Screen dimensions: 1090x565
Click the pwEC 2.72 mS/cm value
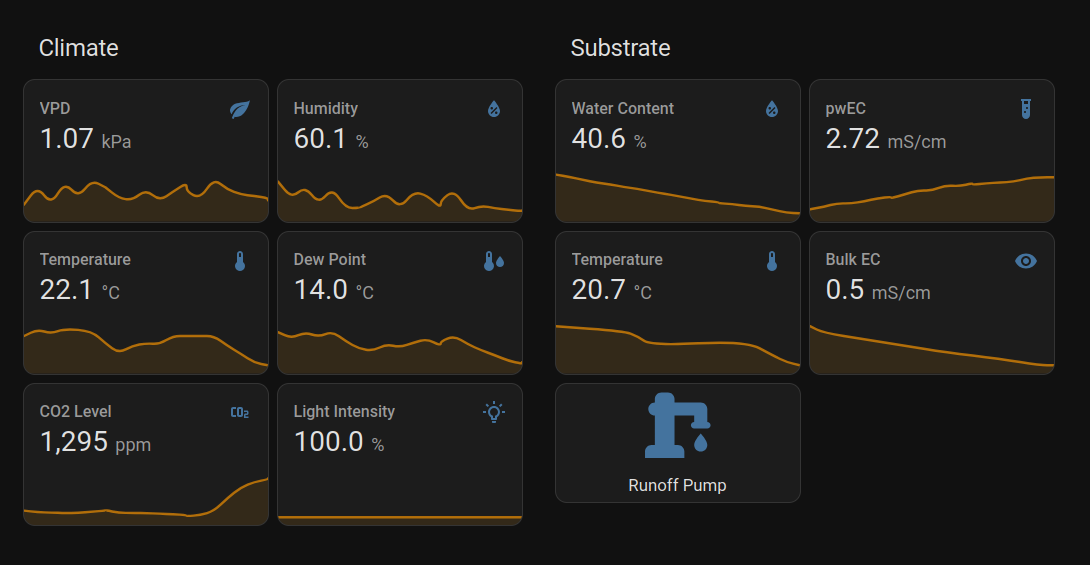tap(886, 139)
